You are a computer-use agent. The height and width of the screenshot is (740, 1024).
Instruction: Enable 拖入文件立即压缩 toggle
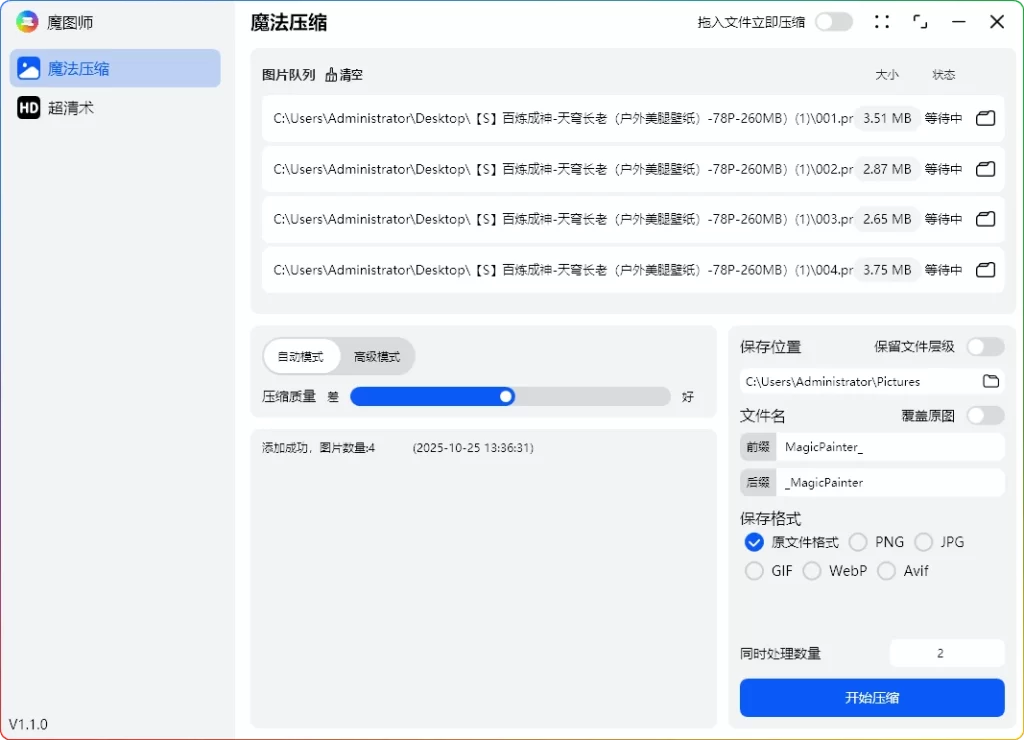coord(833,22)
